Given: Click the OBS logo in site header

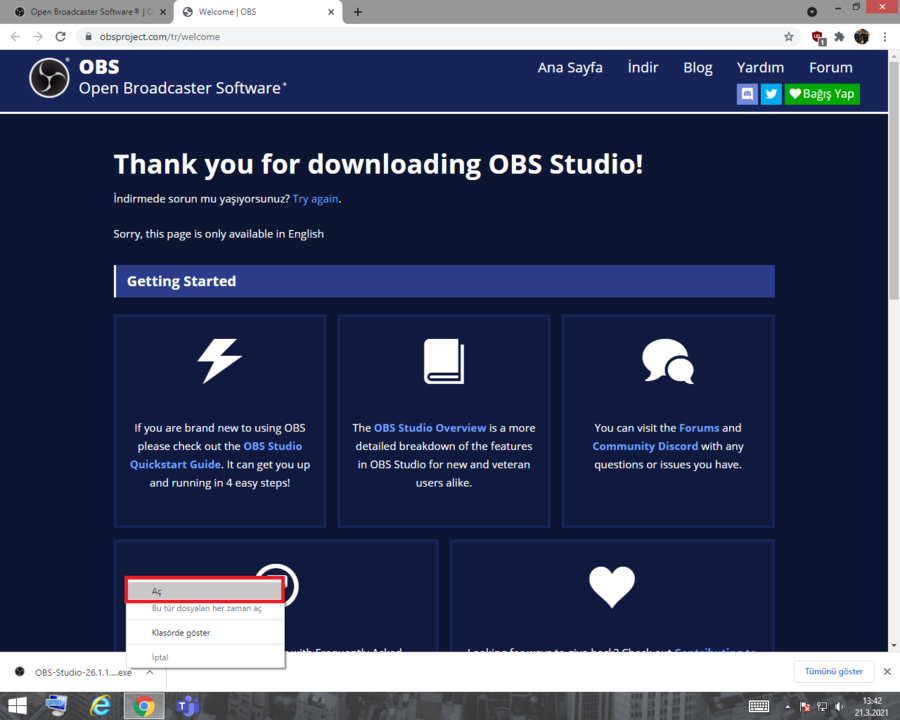Looking at the screenshot, I should pyautogui.click(x=49, y=78).
